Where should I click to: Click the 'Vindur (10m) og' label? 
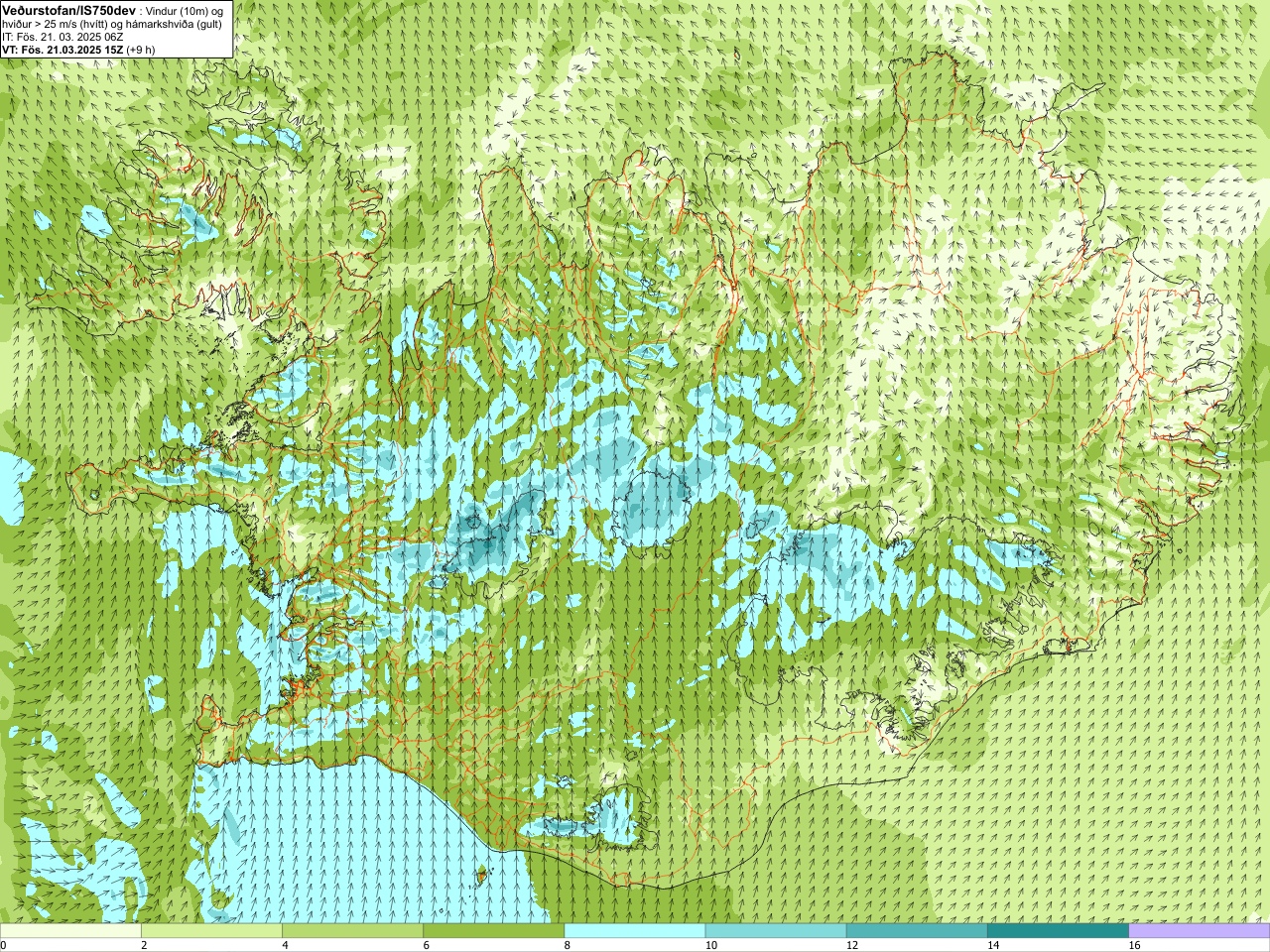[185, 10]
